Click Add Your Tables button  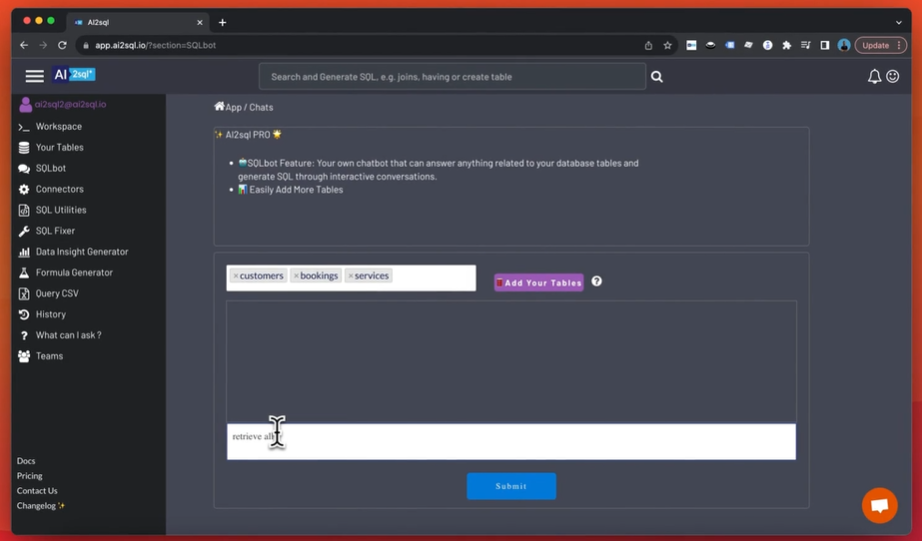click(x=539, y=282)
